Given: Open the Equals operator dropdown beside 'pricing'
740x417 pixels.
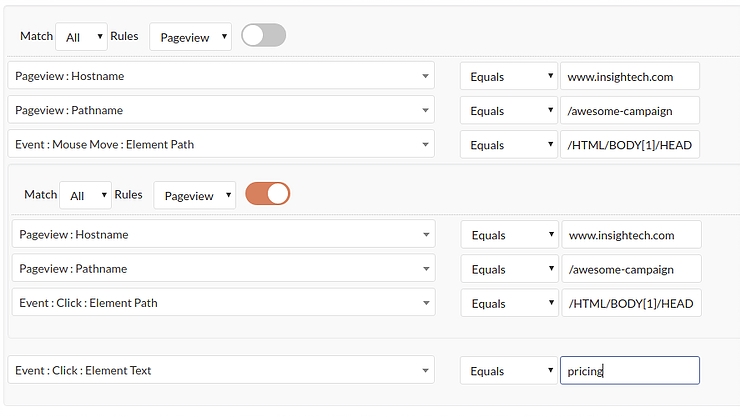Looking at the screenshot, I should (509, 370).
